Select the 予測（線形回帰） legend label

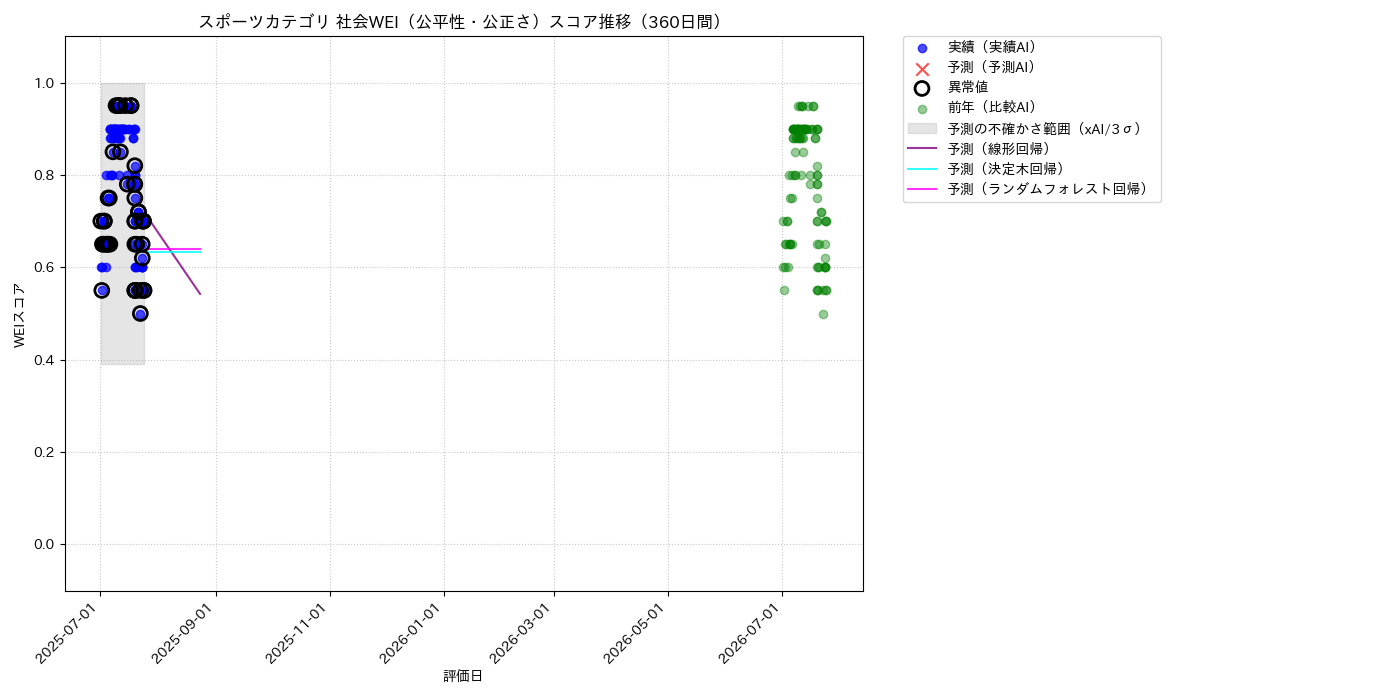pyautogui.click(x=999, y=149)
